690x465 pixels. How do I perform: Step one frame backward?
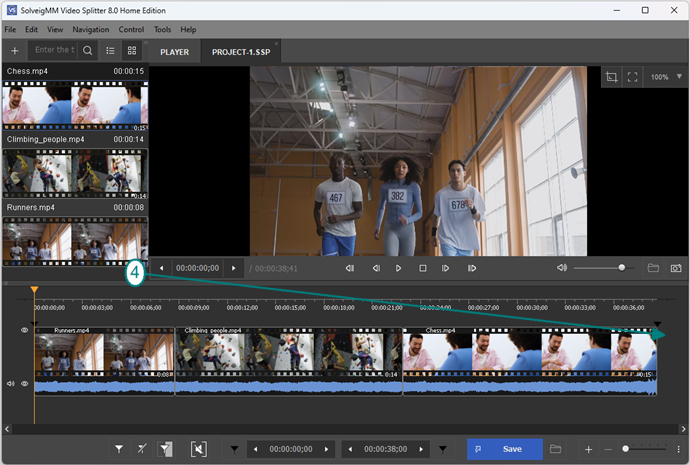(376, 268)
